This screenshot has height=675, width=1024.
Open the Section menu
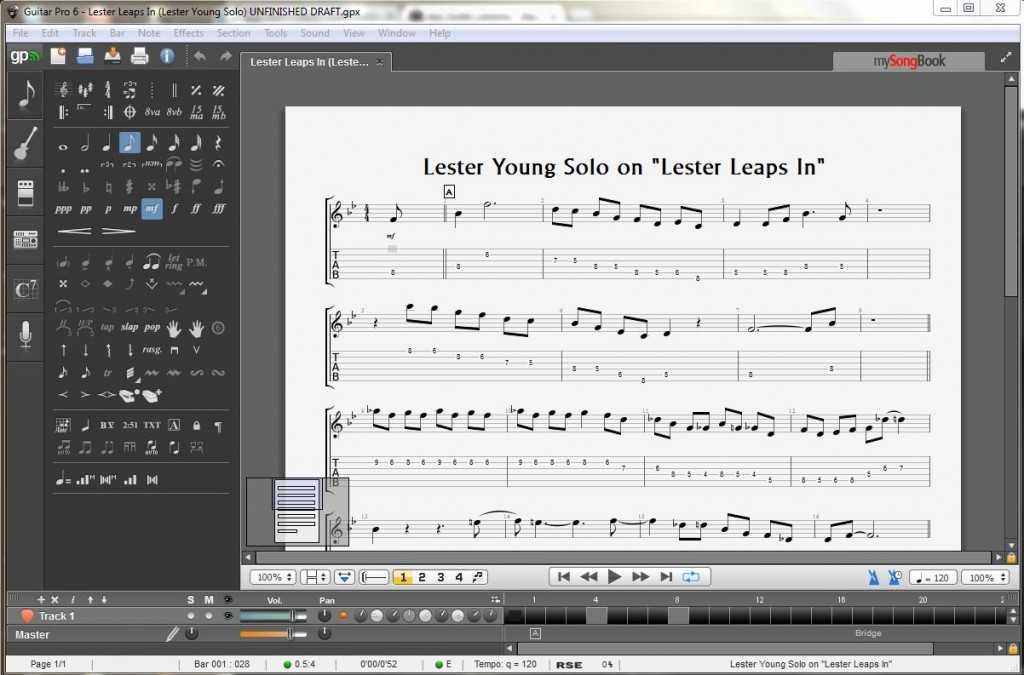[x=233, y=33]
